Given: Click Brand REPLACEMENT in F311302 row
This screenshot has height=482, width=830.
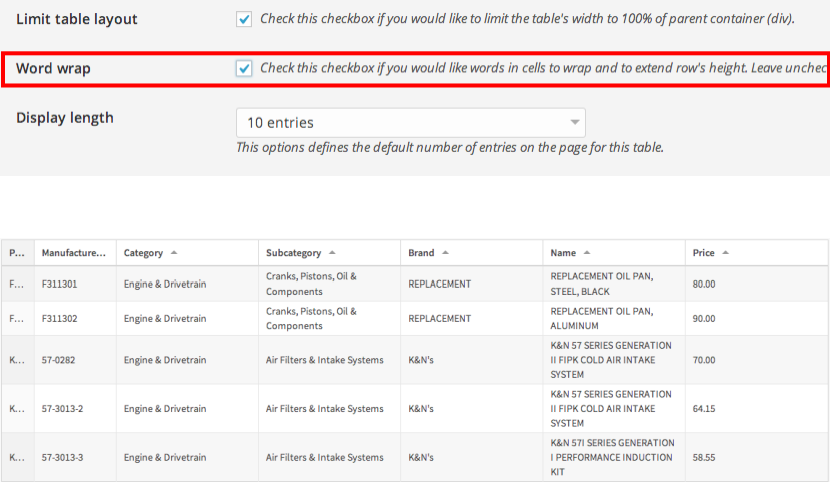Looking at the screenshot, I should coord(439,319).
